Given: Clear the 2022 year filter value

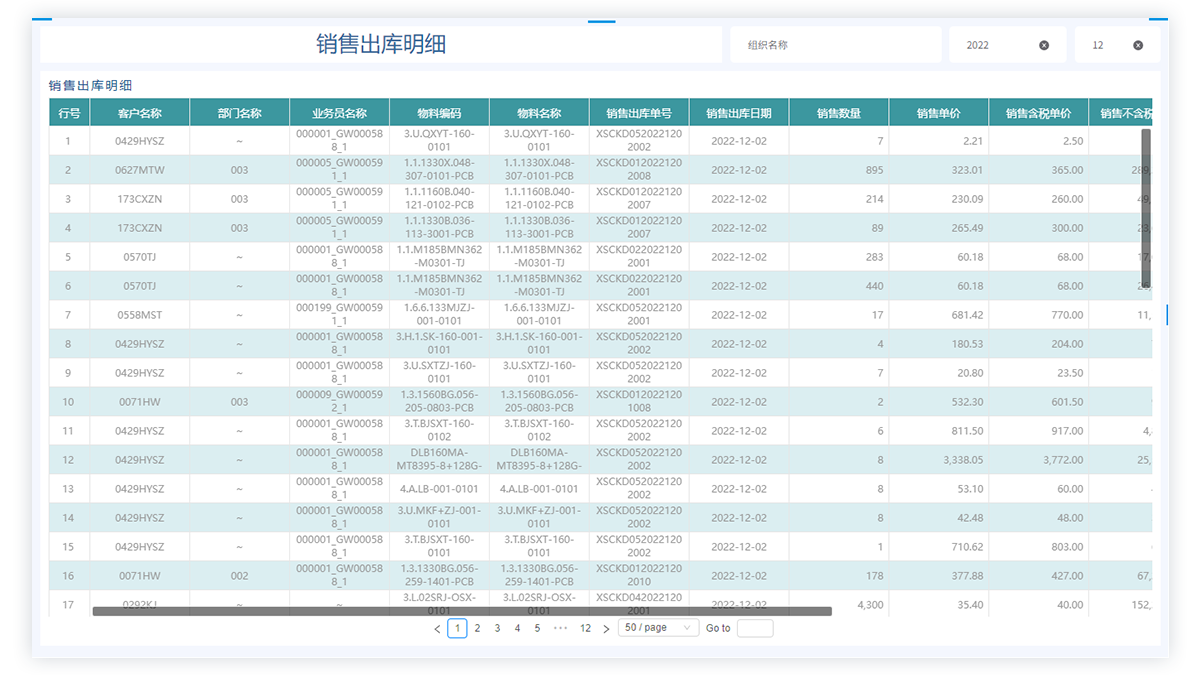Looking at the screenshot, I should click(x=1044, y=45).
